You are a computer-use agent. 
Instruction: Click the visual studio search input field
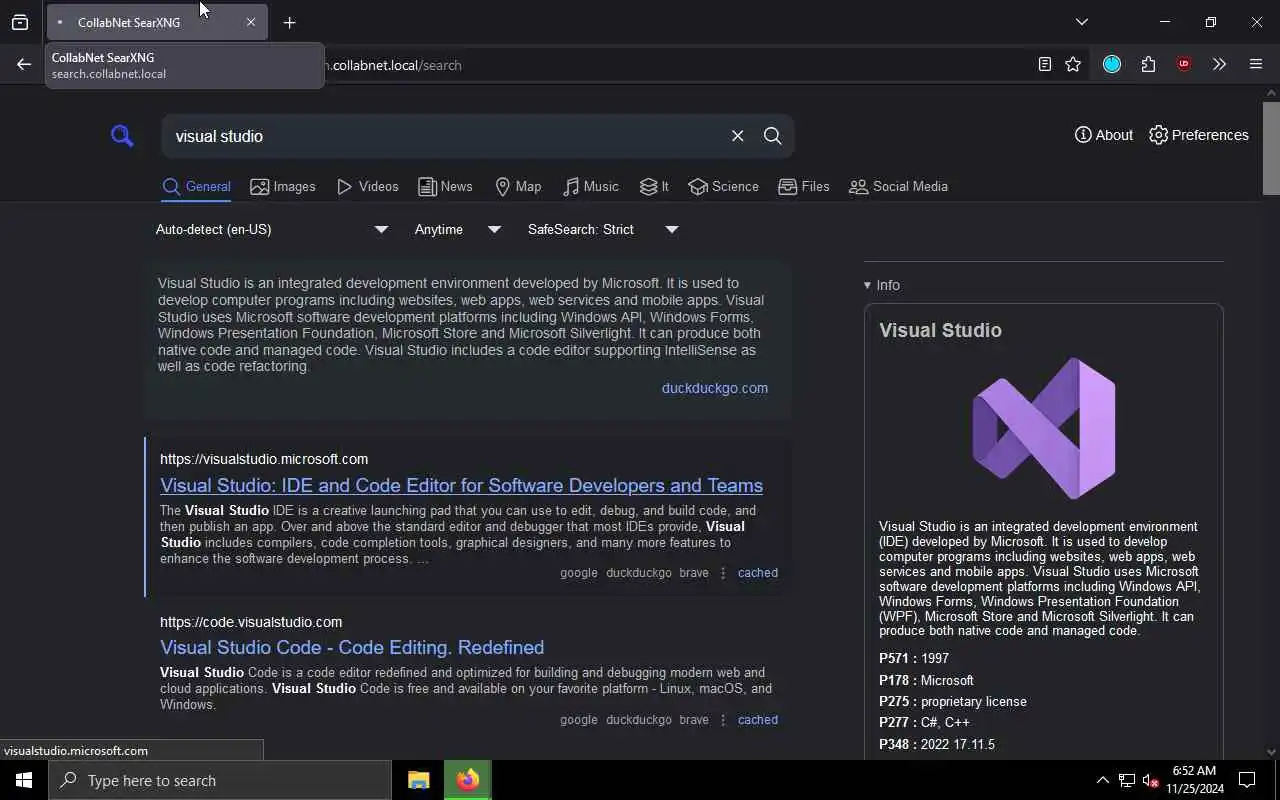pos(445,136)
